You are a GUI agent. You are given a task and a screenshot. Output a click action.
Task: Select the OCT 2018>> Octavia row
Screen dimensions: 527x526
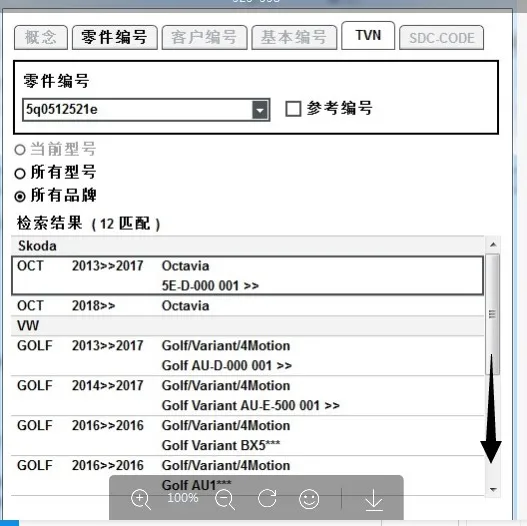coord(247,306)
